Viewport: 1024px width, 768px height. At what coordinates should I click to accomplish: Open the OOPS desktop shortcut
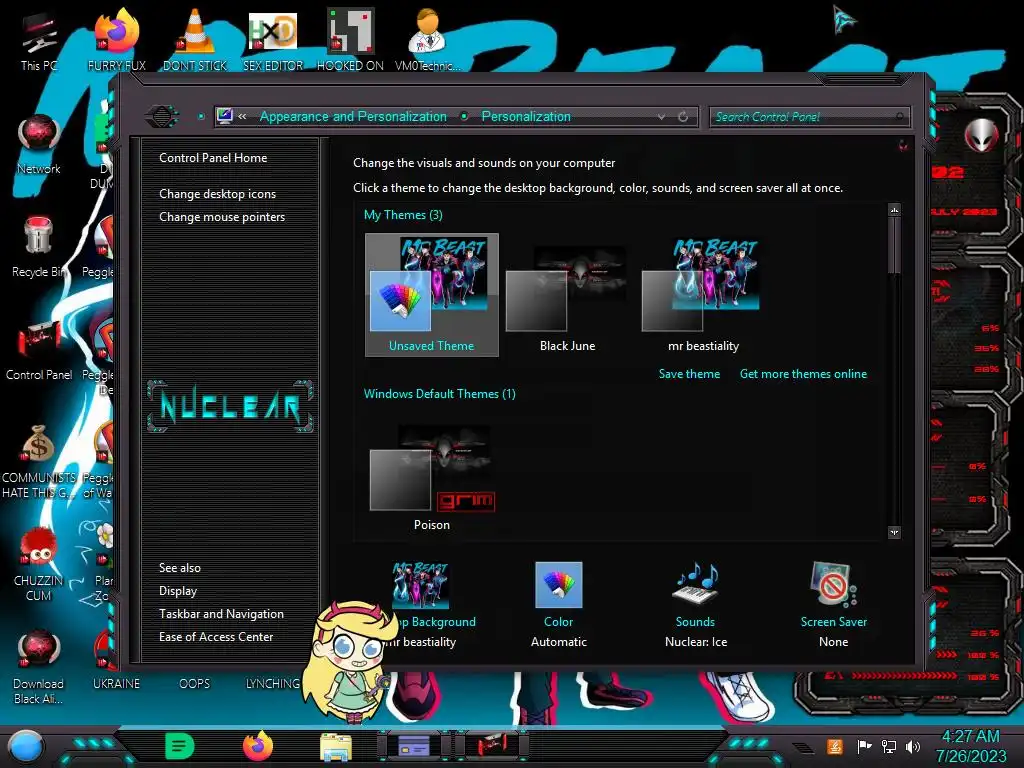(195, 683)
